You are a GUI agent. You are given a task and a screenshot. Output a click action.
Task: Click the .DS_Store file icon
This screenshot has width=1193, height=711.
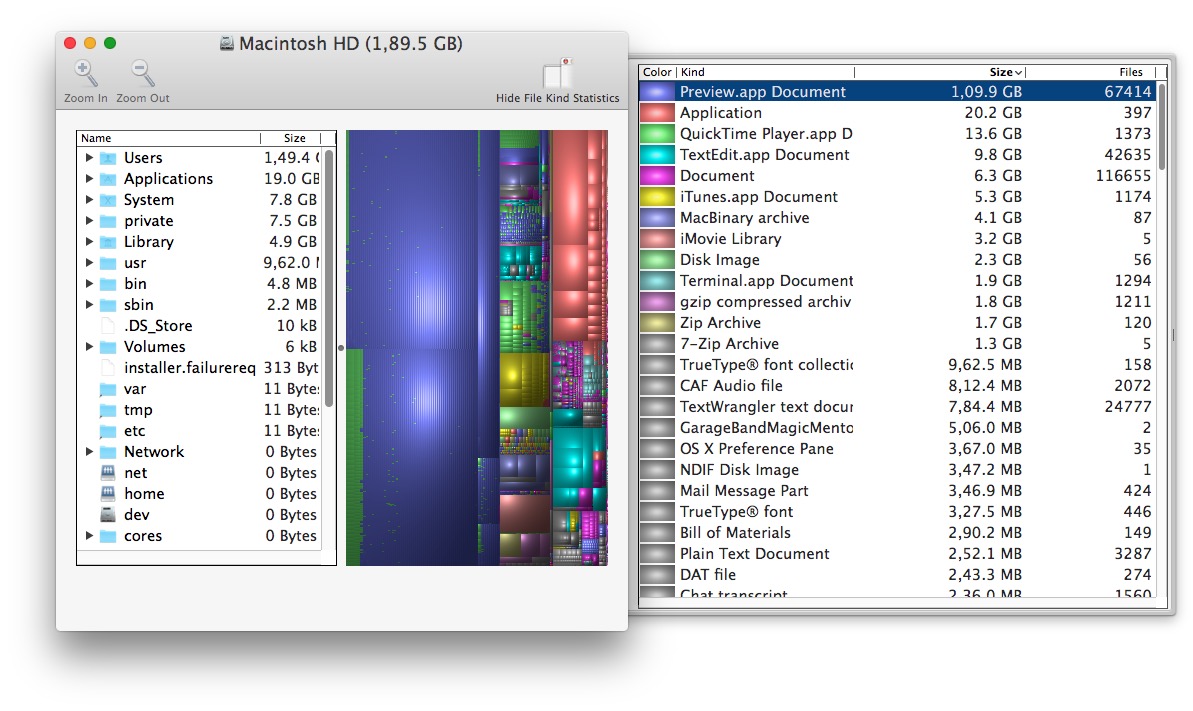(x=108, y=326)
